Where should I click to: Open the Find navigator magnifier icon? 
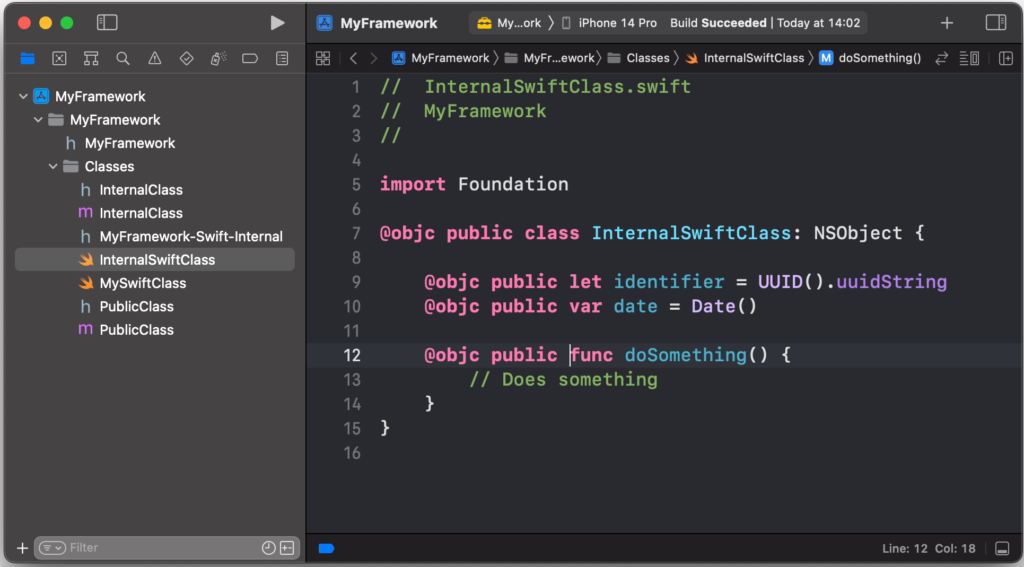[x=123, y=58]
